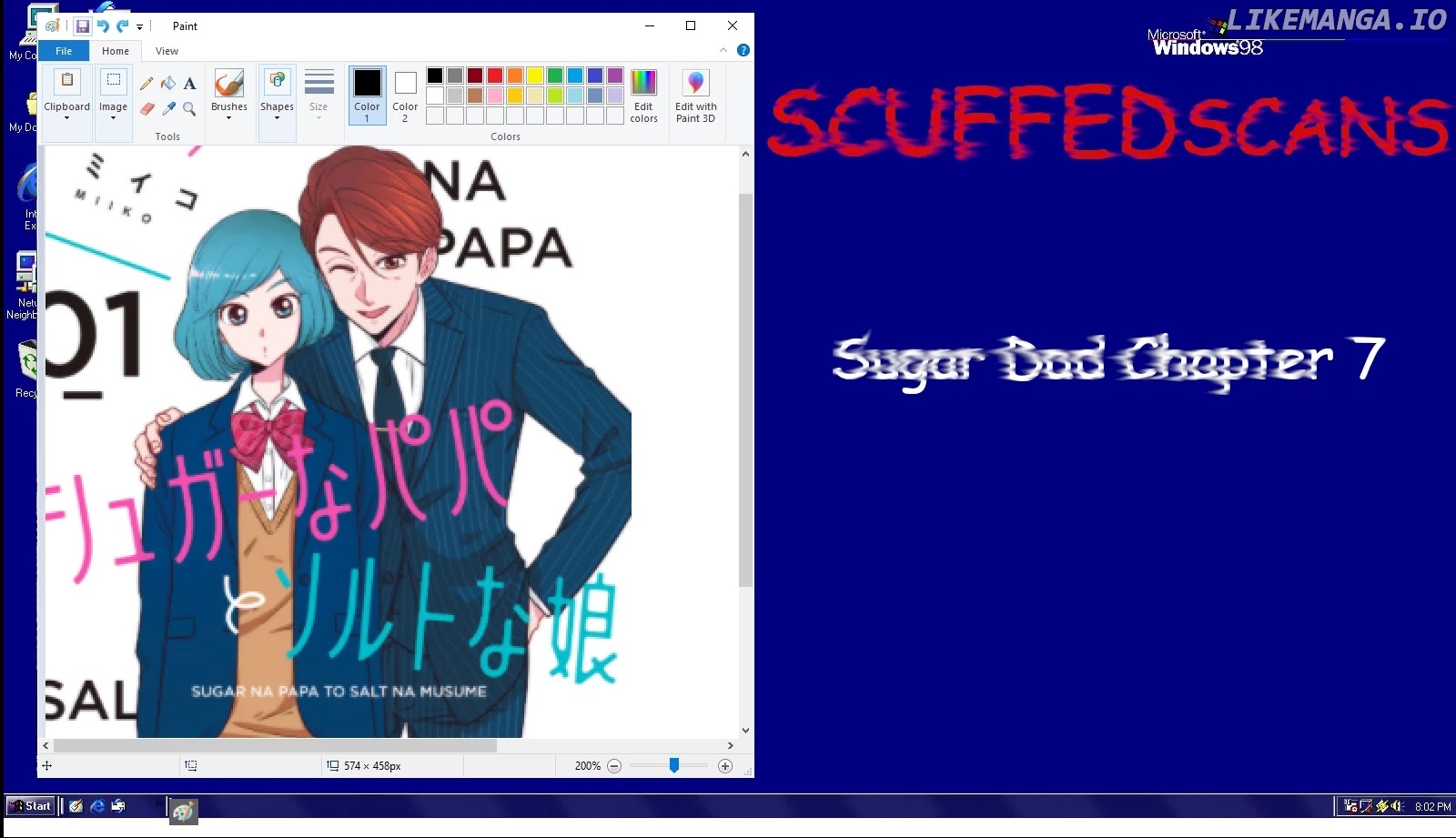This screenshot has height=838, width=1456.
Task: Select the Eraser tool
Action: tap(147, 108)
